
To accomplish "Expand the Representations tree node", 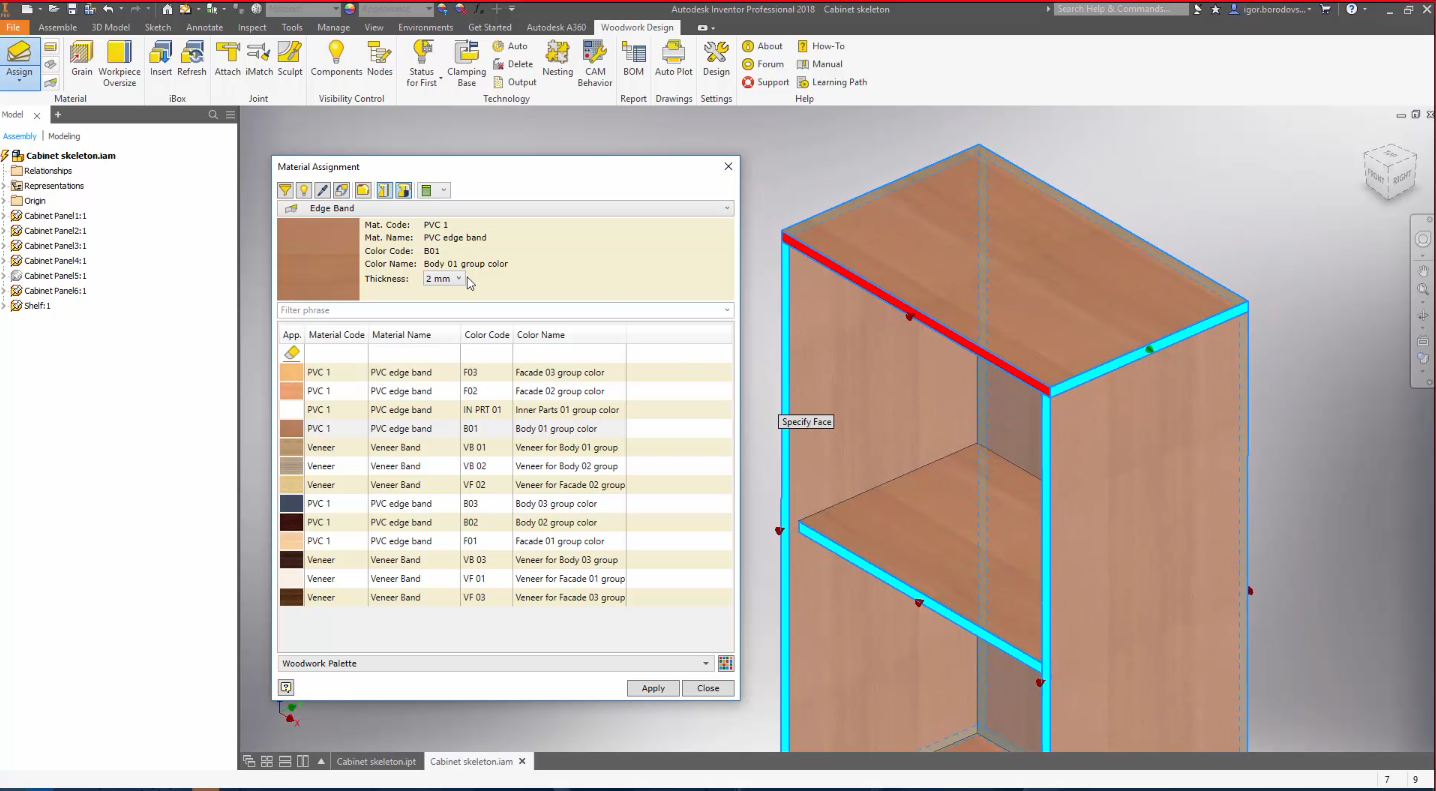I will point(4,186).
